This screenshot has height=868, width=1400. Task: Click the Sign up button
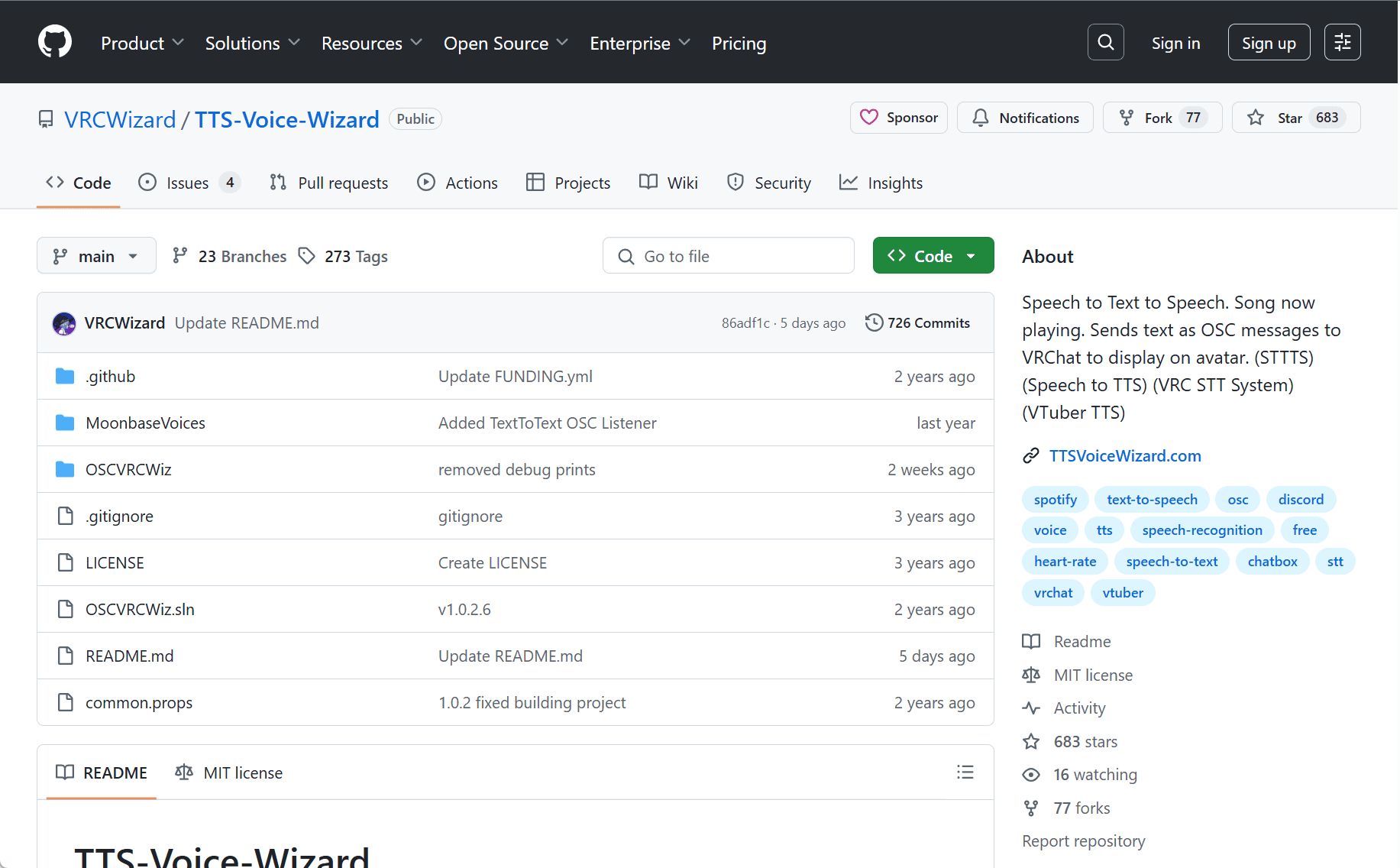coord(1268,43)
